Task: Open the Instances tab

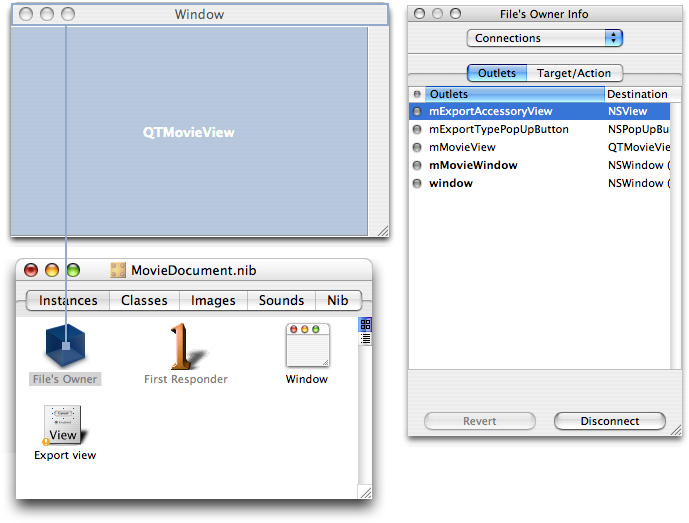Action: [68, 300]
